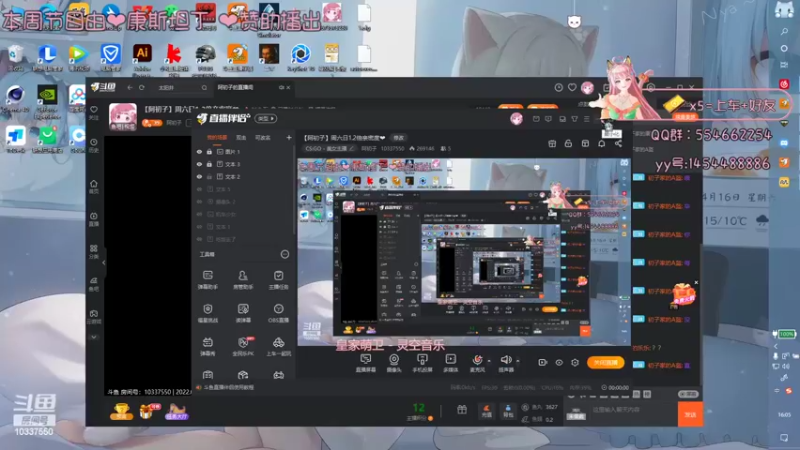800x450 pixels.
Task: Click the bell notification icon above preview
Action: pos(602,144)
